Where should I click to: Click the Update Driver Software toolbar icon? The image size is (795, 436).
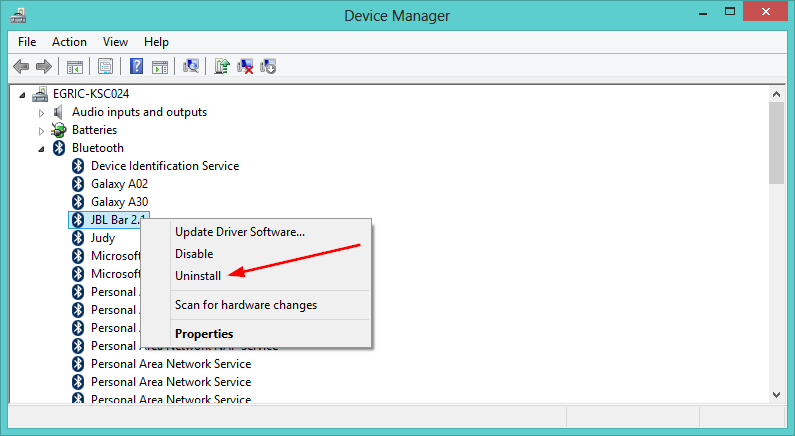tap(222, 66)
